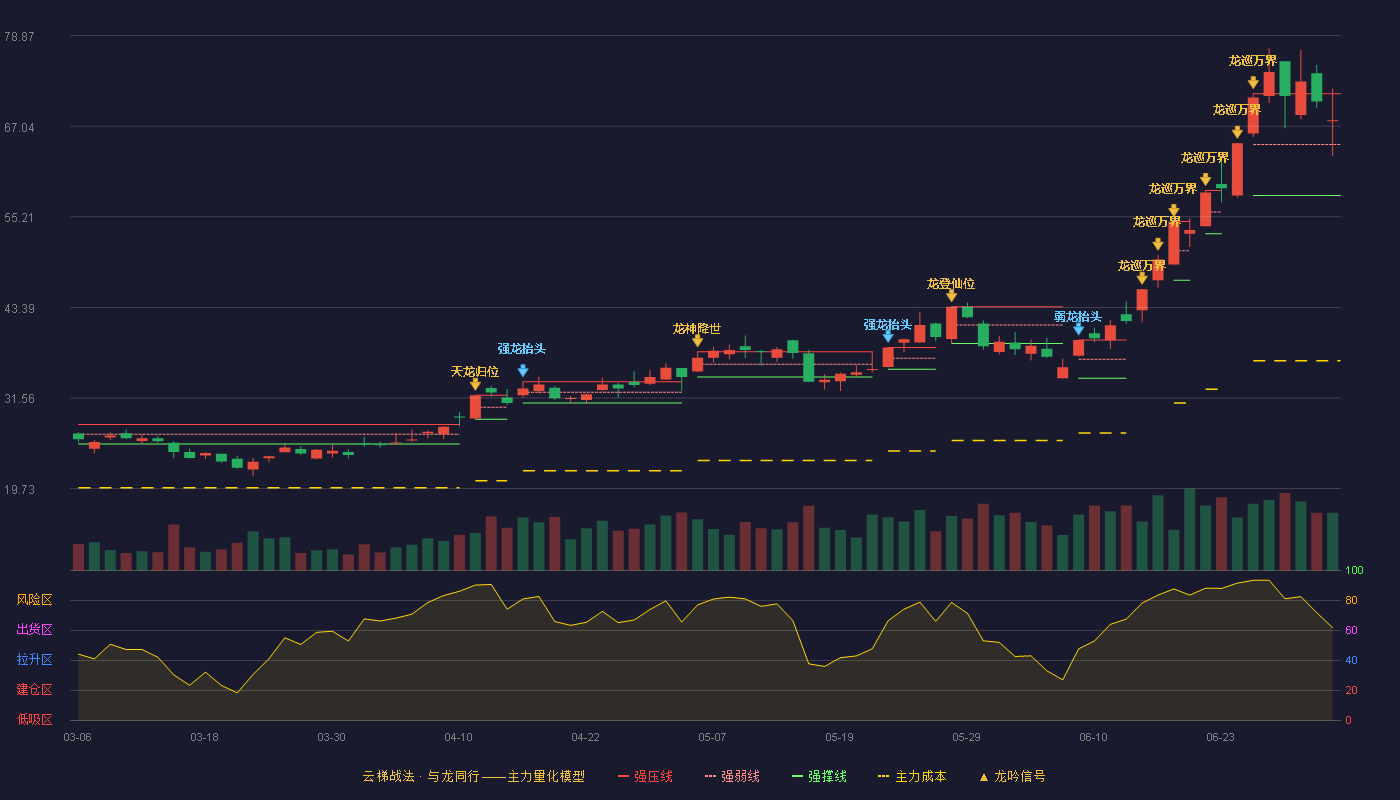Click the 风险区 zone label

click(34, 600)
